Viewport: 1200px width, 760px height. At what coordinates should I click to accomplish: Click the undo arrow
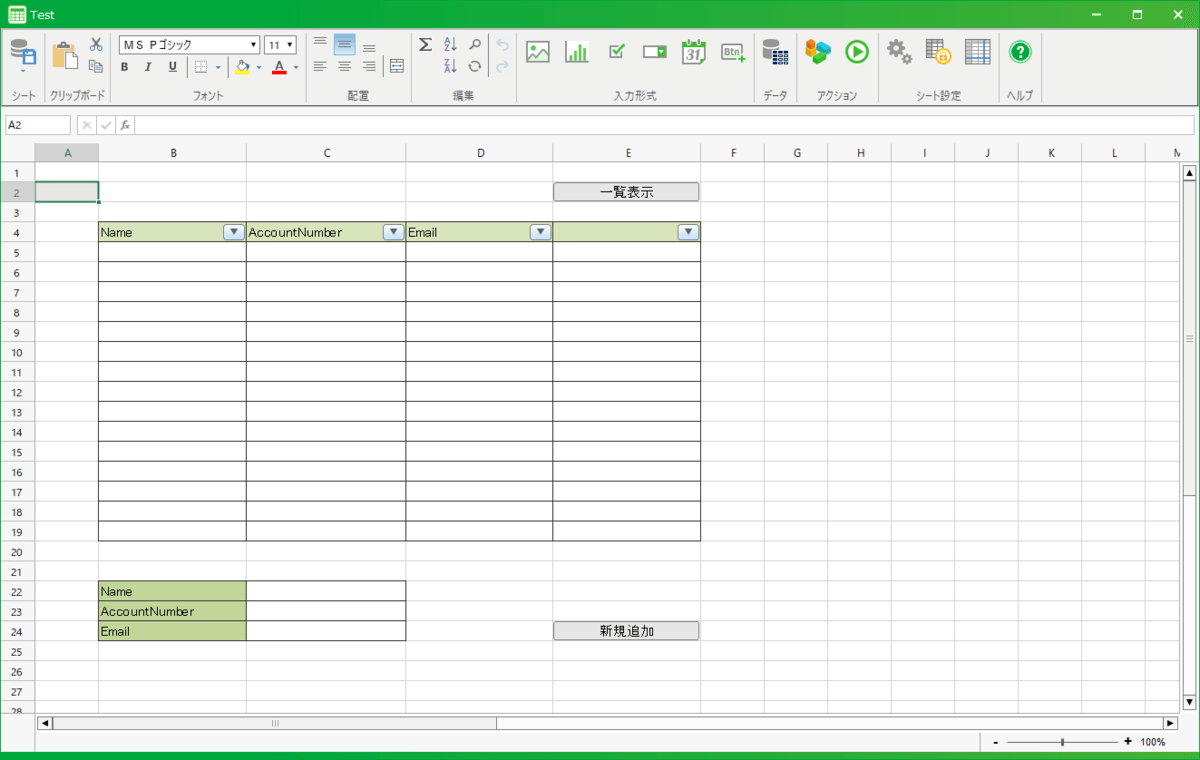click(502, 44)
